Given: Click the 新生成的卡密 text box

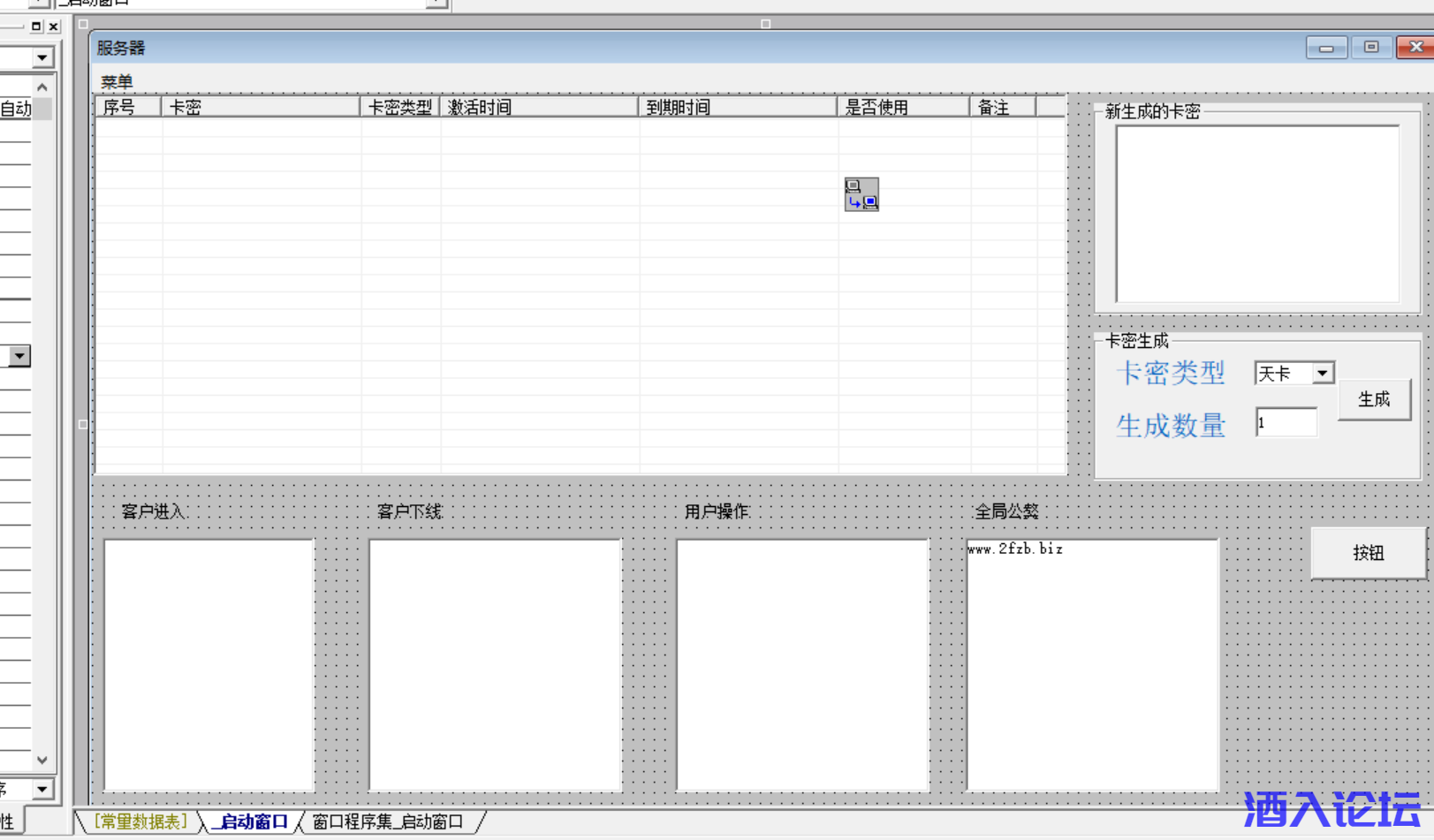Looking at the screenshot, I should 1256,214.
